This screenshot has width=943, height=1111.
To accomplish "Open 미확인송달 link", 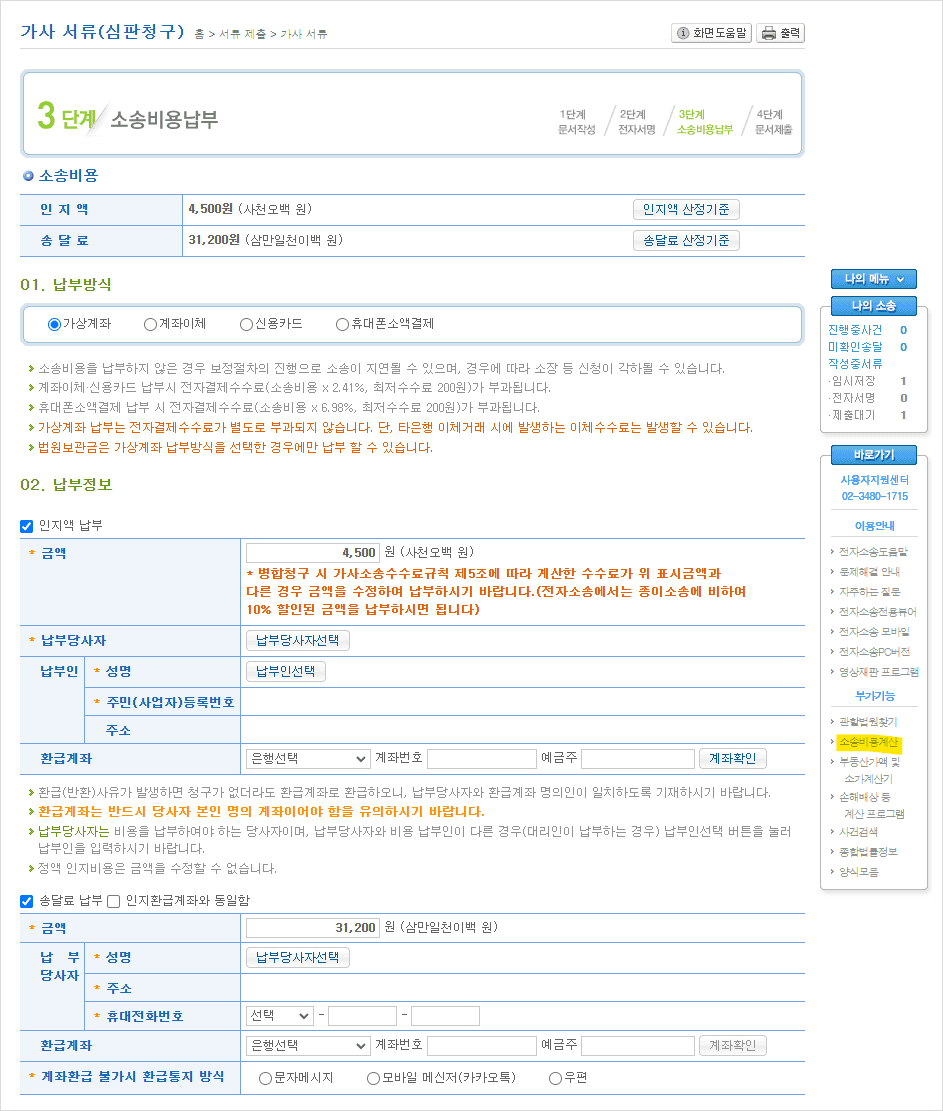I will [x=855, y=347].
